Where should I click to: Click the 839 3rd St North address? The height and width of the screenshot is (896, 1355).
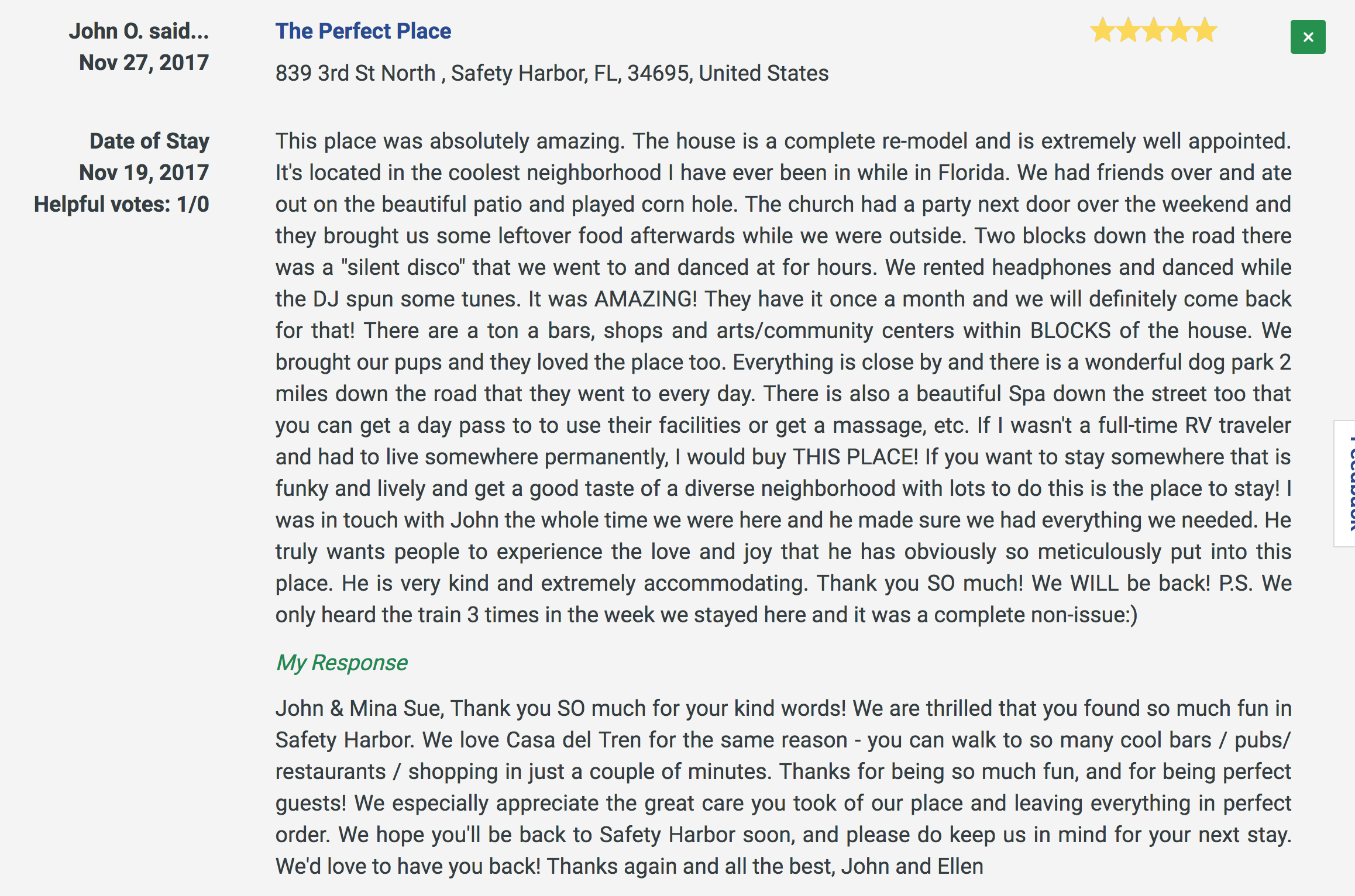pyautogui.click(x=552, y=73)
